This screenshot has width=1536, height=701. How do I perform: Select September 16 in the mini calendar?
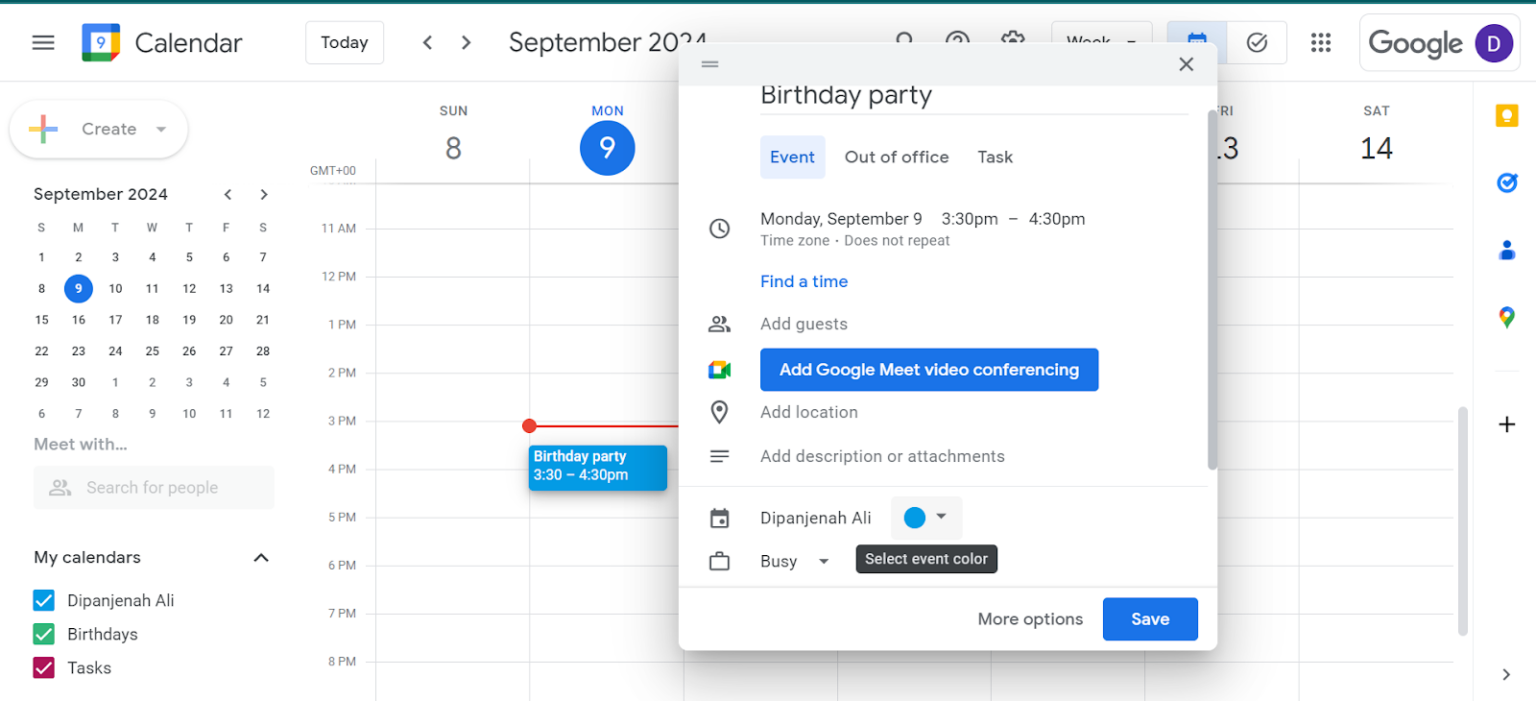[78, 320]
